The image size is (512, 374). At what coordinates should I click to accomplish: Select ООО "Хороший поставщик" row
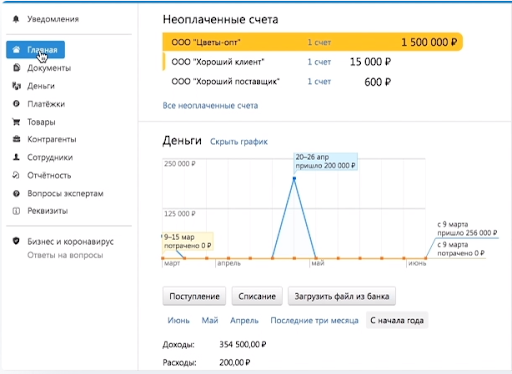278,81
